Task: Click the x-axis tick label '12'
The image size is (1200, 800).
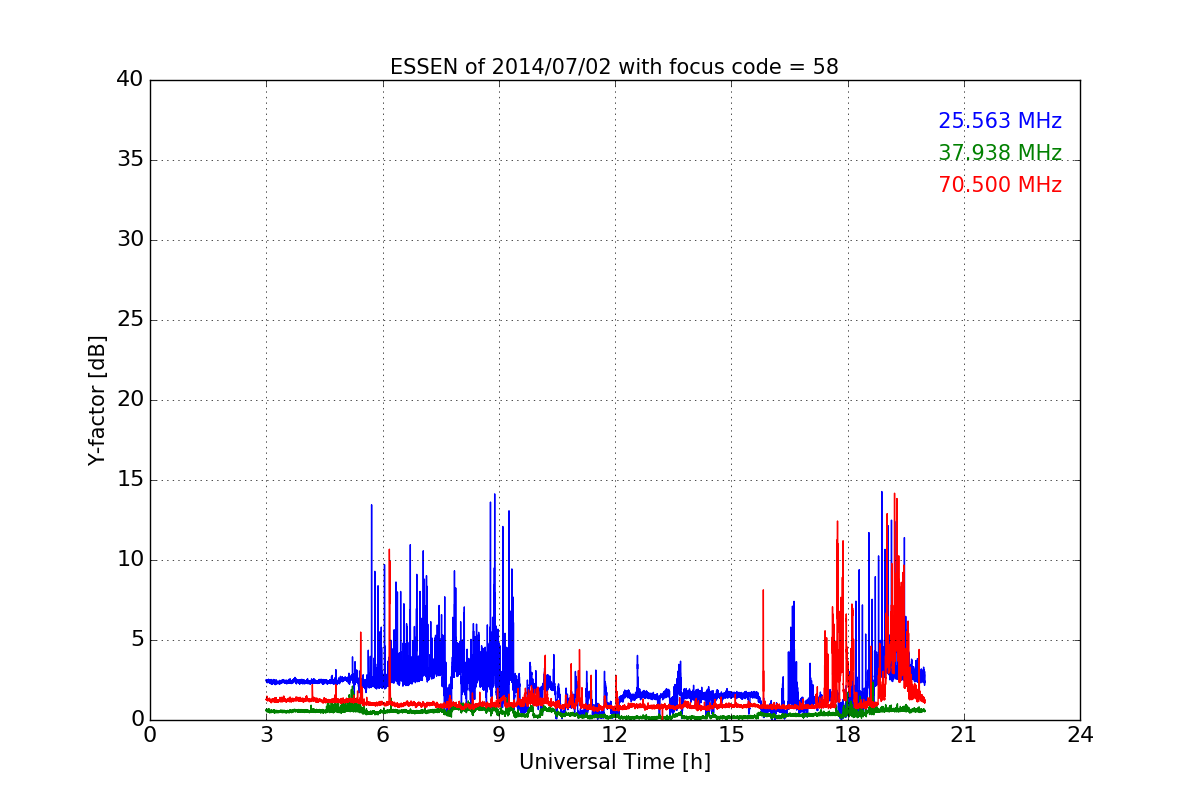Action: pos(615,735)
